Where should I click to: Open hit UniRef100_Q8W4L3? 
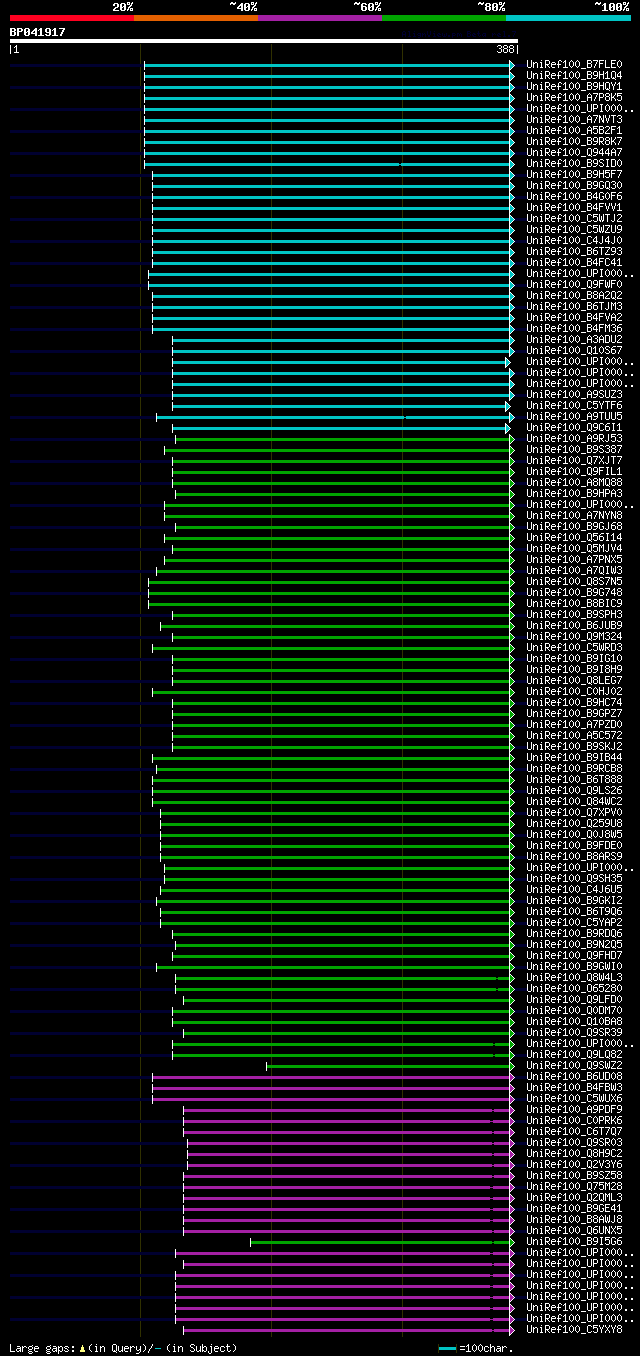point(574,978)
